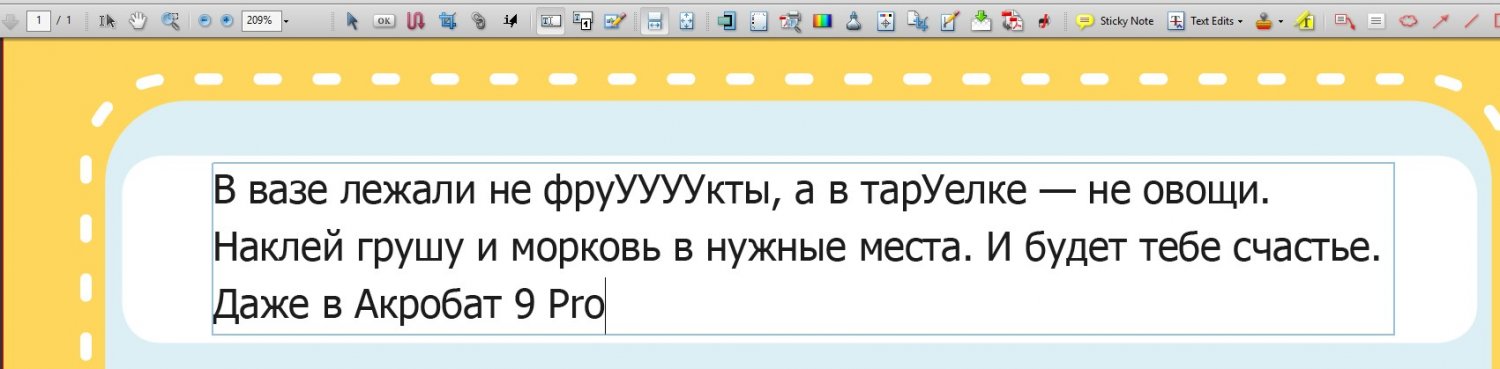Open the Text Edits tool

click(1202, 20)
